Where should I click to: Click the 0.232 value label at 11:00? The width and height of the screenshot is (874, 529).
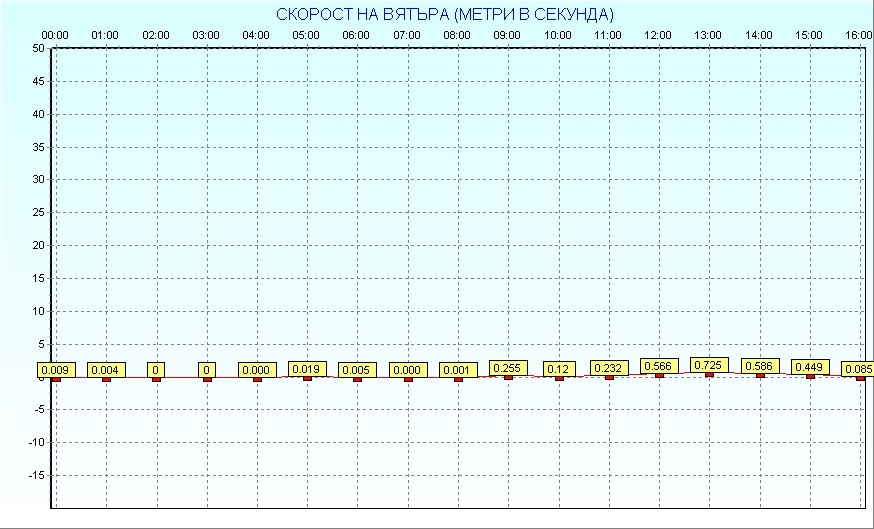click(x=609, y=368)
